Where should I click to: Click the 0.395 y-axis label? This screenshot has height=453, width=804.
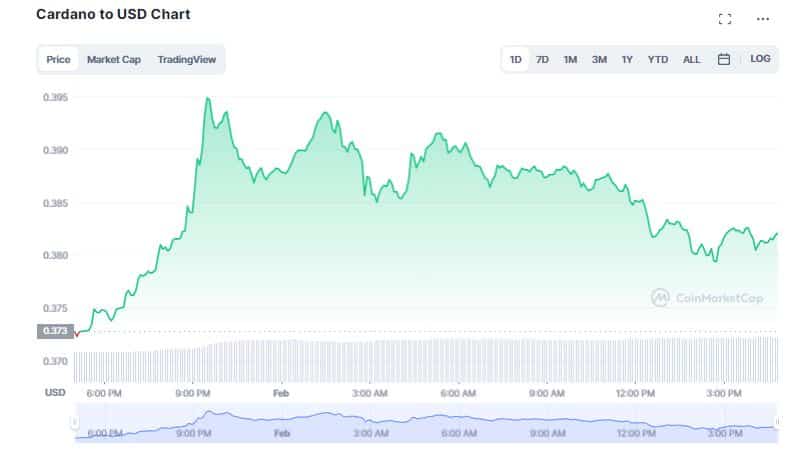point(55,97)
